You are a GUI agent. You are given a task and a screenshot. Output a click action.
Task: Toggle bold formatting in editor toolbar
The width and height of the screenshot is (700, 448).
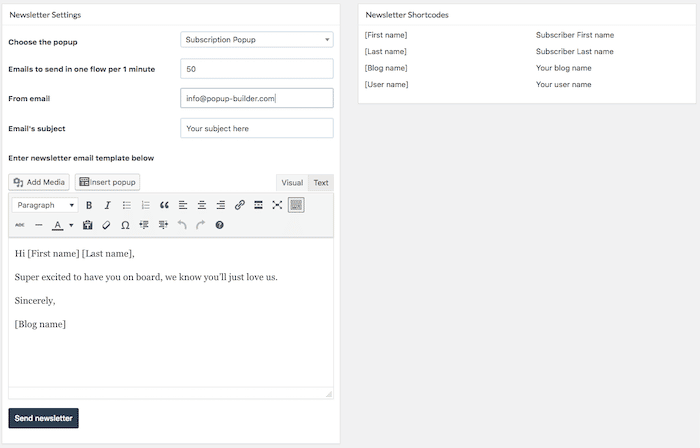(x=89, y=205)
